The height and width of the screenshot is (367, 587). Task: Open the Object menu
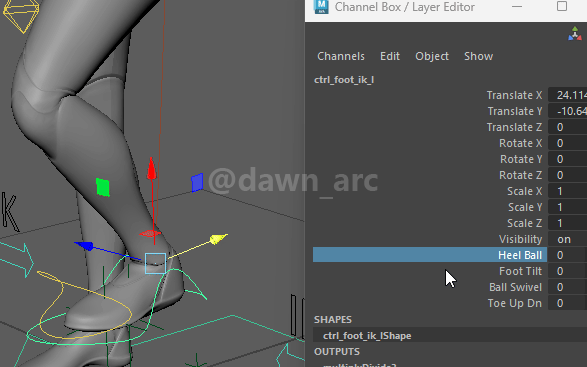click(432, 56)
